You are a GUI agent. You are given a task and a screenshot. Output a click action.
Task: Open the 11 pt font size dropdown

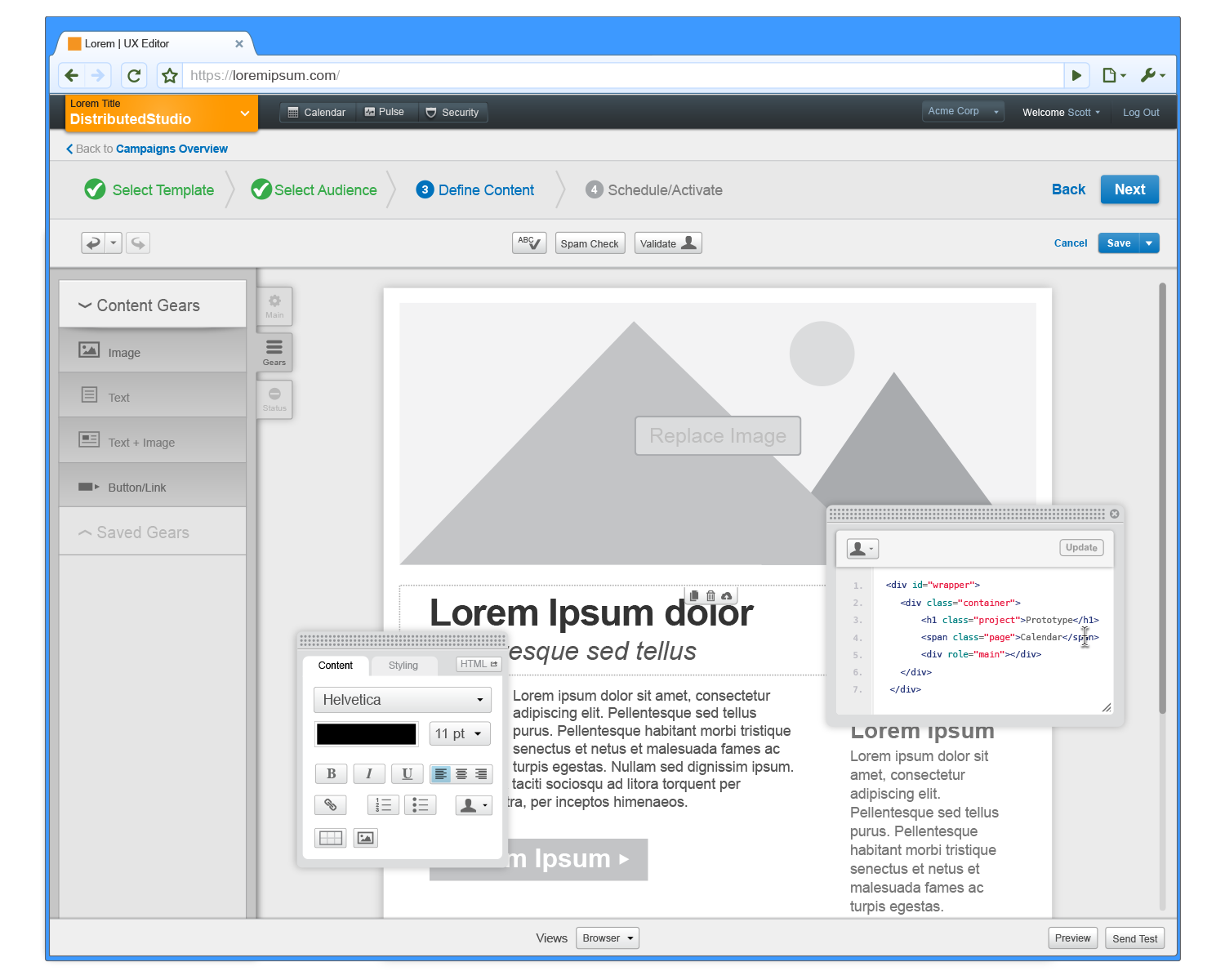(460, 733)
